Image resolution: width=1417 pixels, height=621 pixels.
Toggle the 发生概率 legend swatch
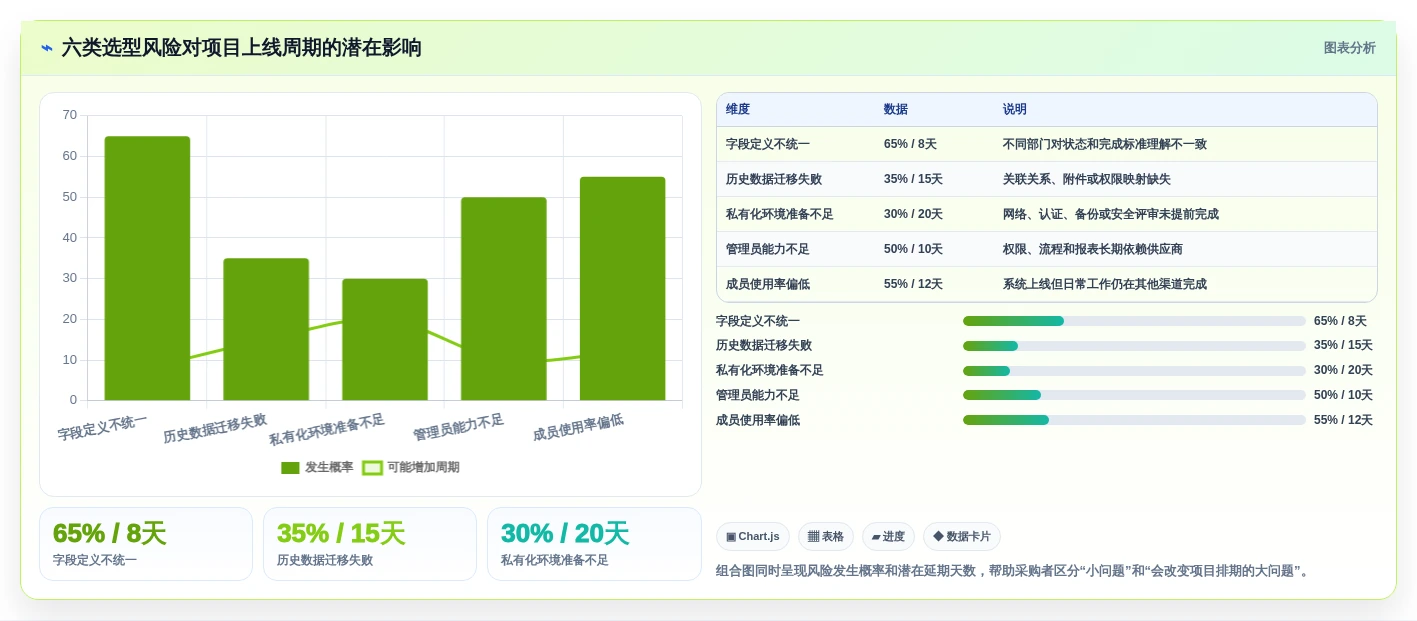coord(290,467)
